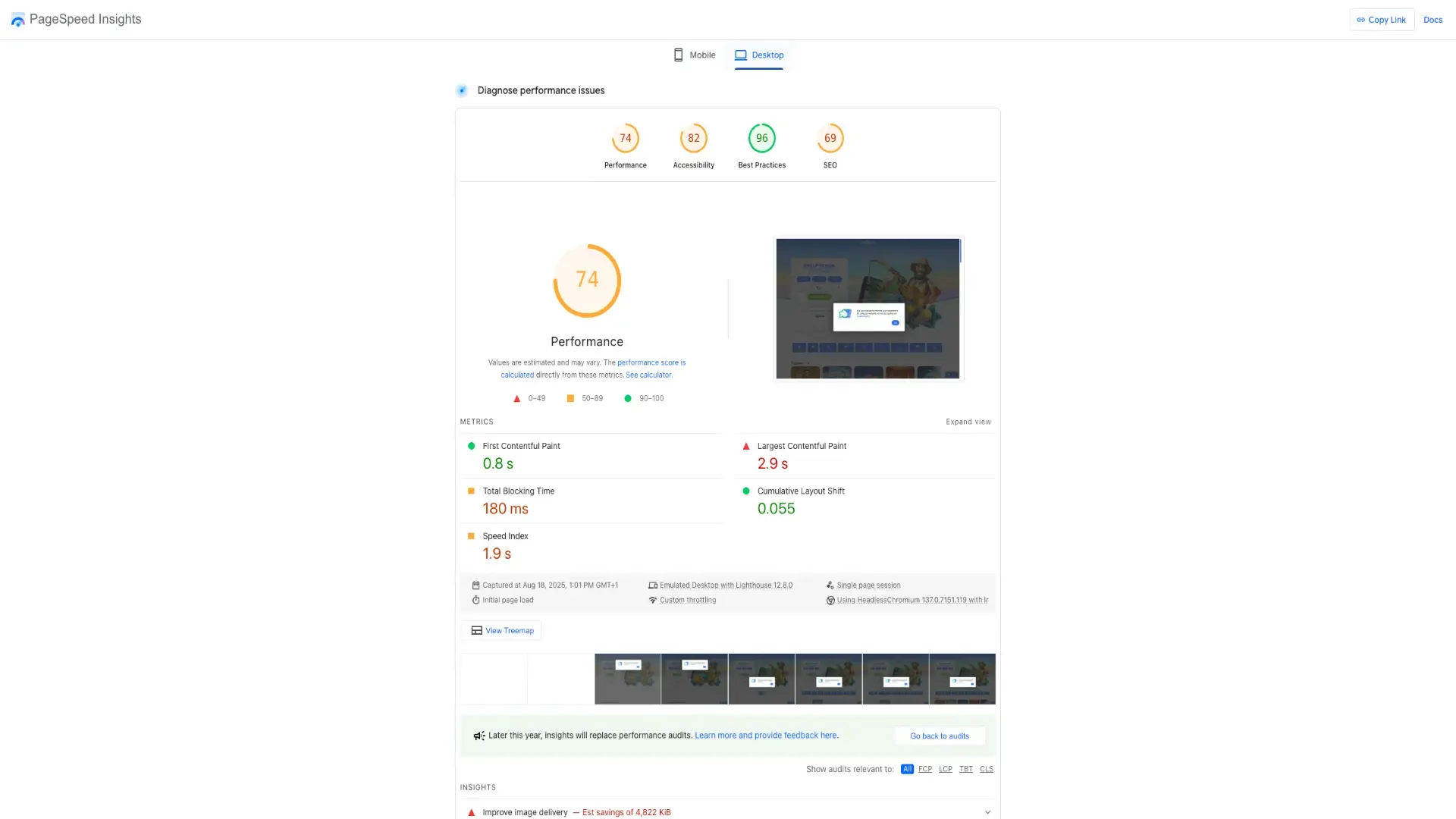This screenshot has height=819, width=1456.
Task: Click the Chromium icon by HeadlessChromium text
Action: [x=830, y=600]
